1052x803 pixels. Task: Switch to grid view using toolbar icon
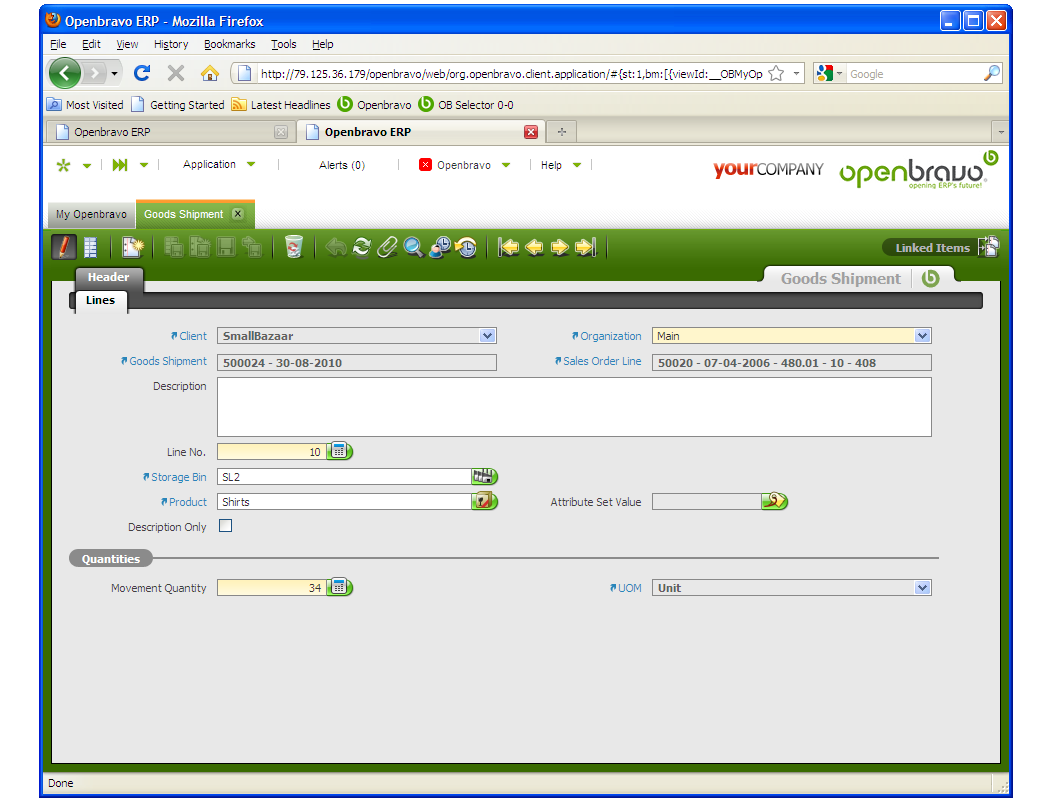pos(91,247)
